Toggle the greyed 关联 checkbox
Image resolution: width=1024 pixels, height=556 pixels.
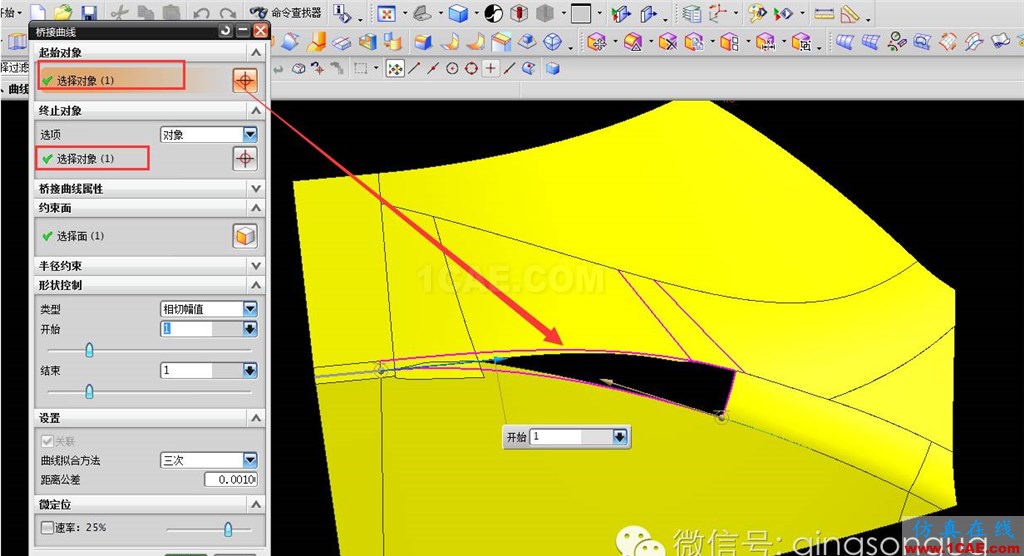pyautogui.click(x=47, y=441)
